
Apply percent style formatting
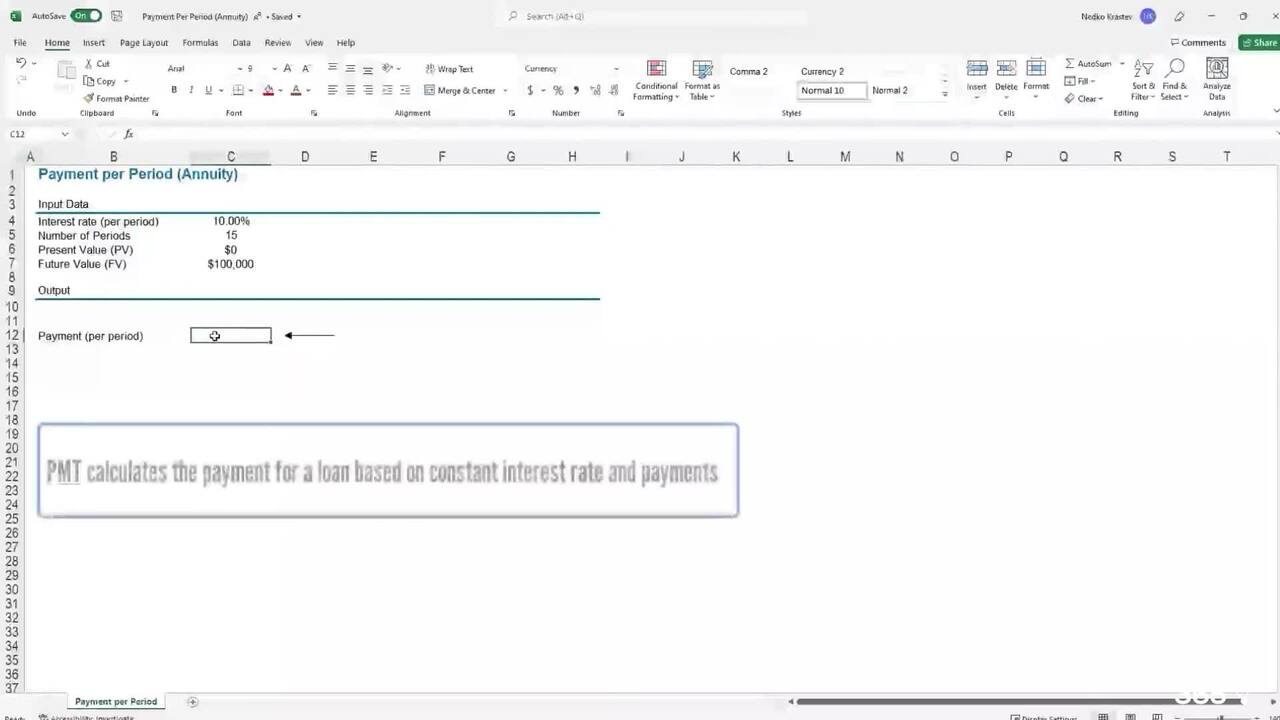click(x=558, y=90)
